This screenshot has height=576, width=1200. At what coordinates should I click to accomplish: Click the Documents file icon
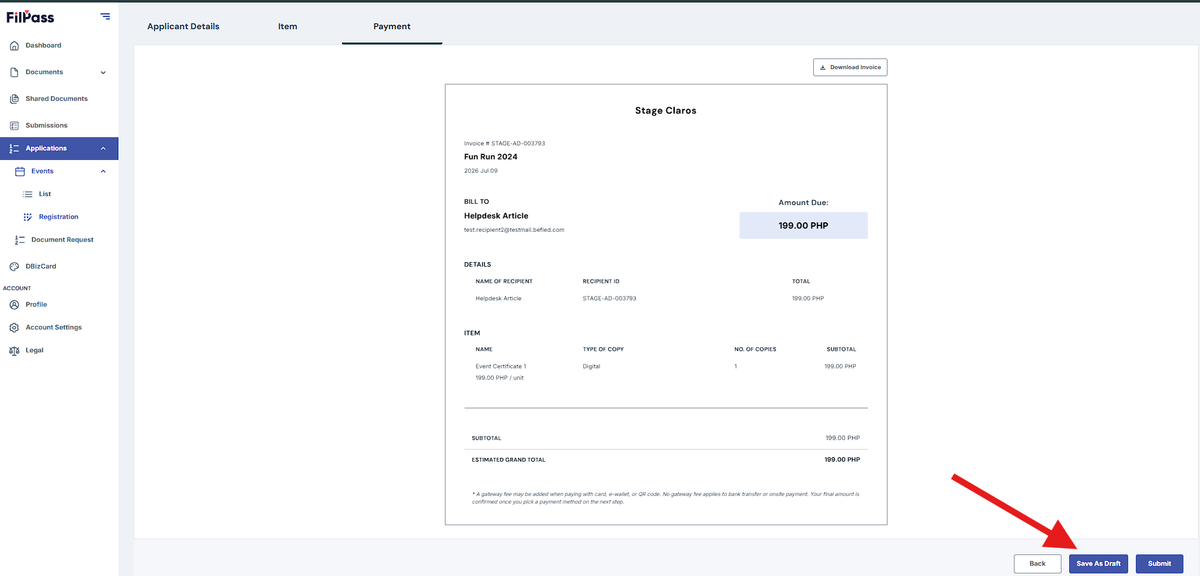(14, 72)
